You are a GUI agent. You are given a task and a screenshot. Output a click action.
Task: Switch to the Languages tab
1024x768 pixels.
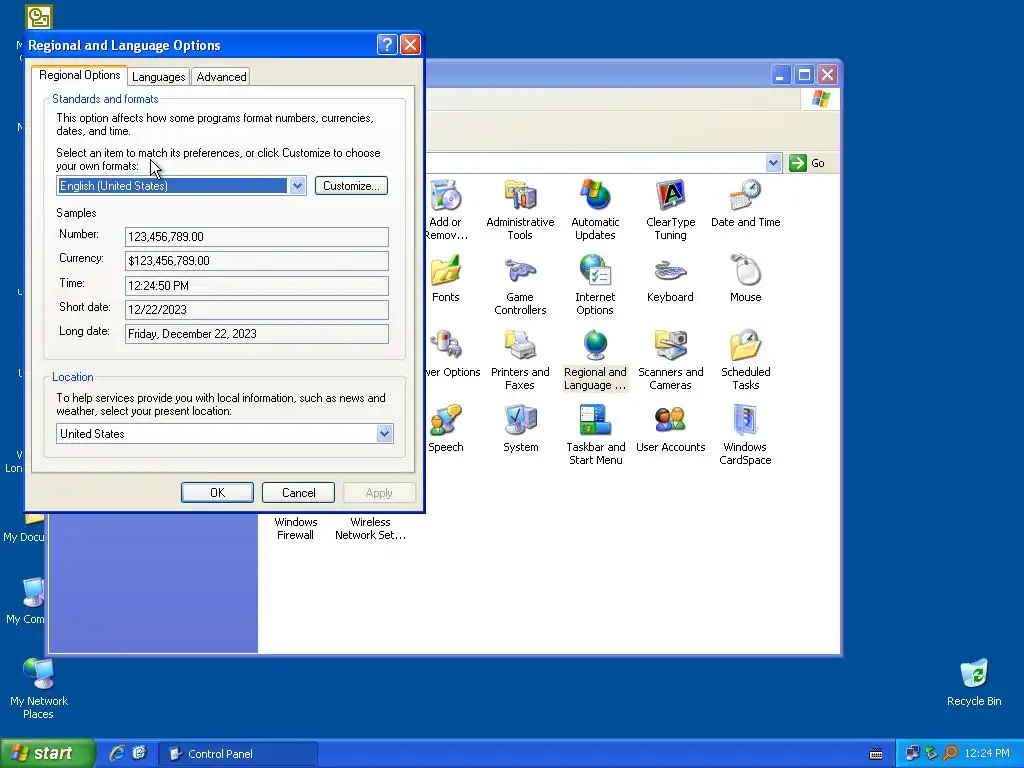pyautogui.click(x=159, y=76)
